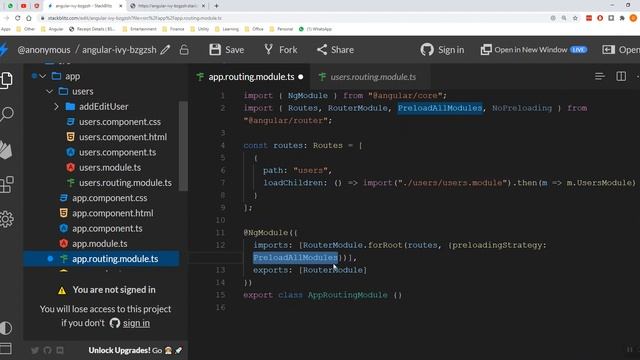This screenshot has width=640, height=360.
Task: Open users.module.ts file
Action: click(x=110, y=167)
